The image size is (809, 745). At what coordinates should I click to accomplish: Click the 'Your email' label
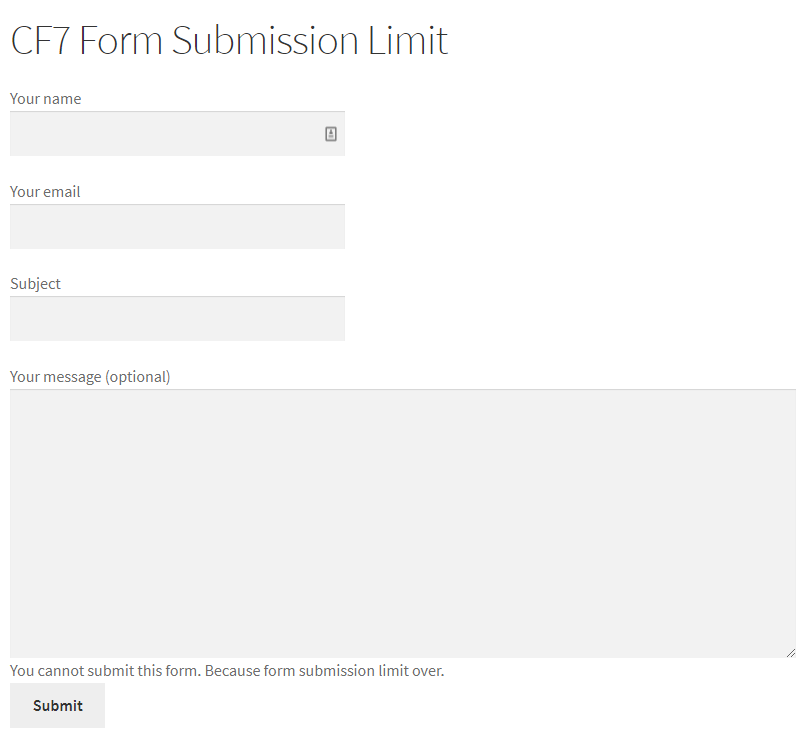45,192
